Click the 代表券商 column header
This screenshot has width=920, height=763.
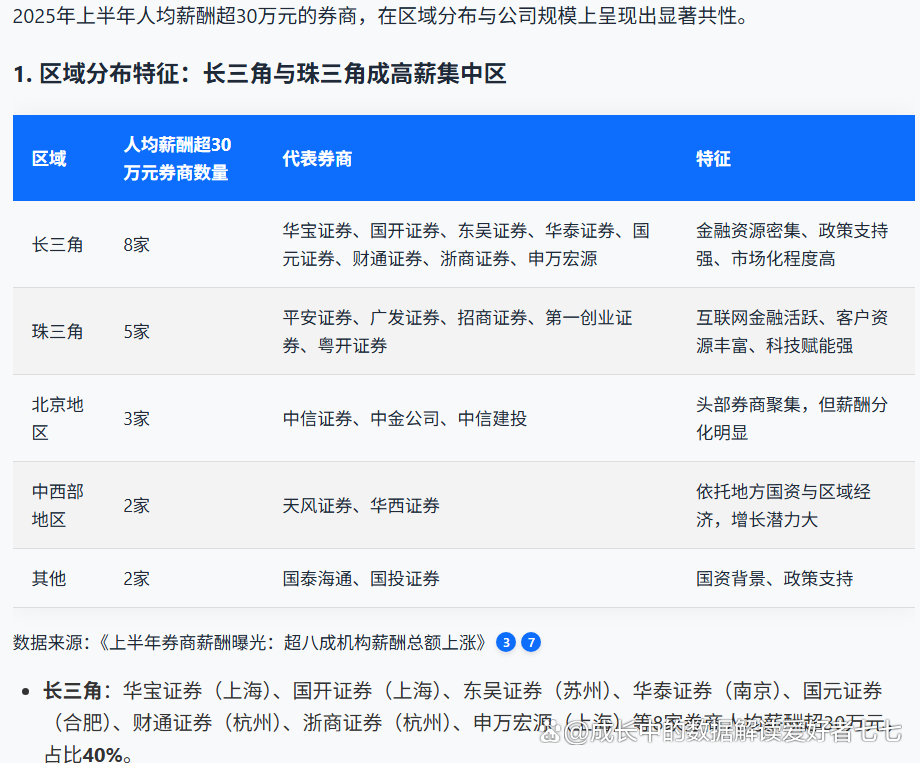pyautogui.click(x=317, y=158)
